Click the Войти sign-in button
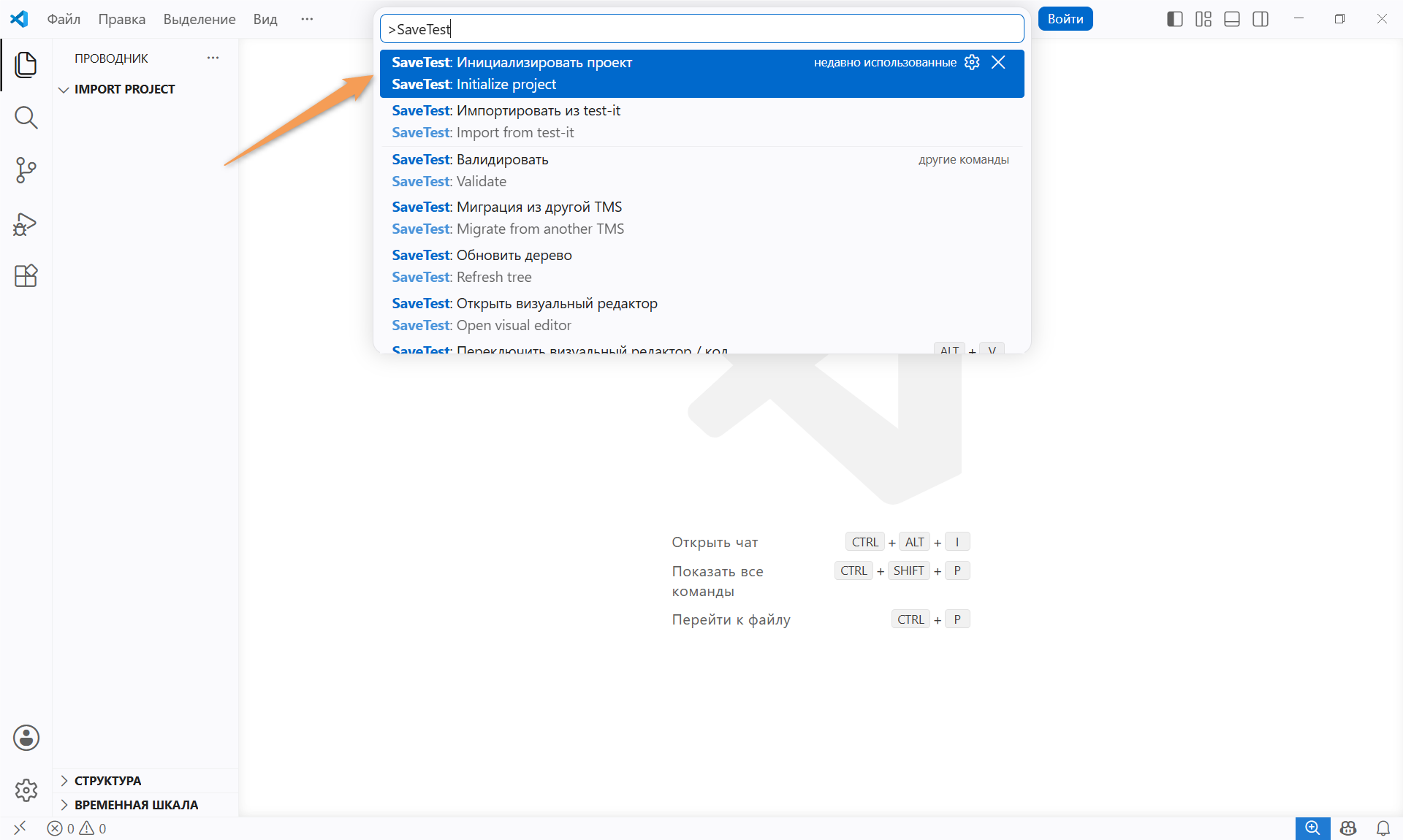 pos(1065,19)
